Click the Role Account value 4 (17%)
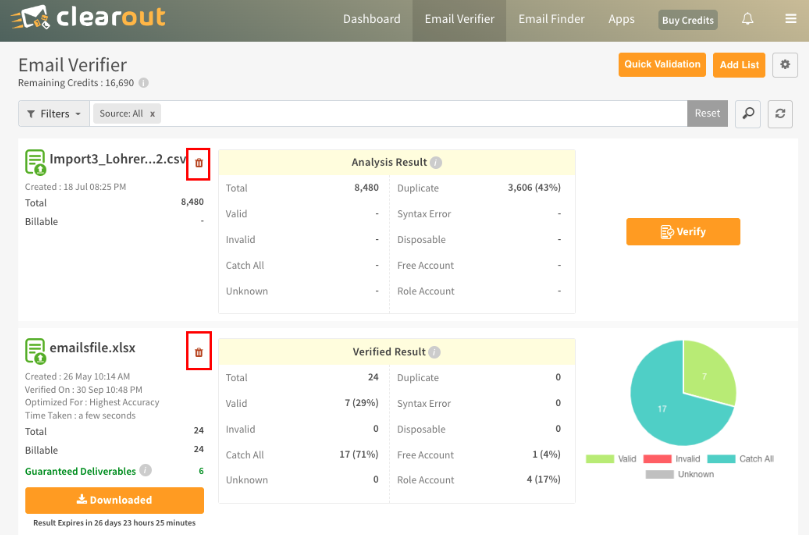This screenshot has width=809, height=535. tap(543, 479)
